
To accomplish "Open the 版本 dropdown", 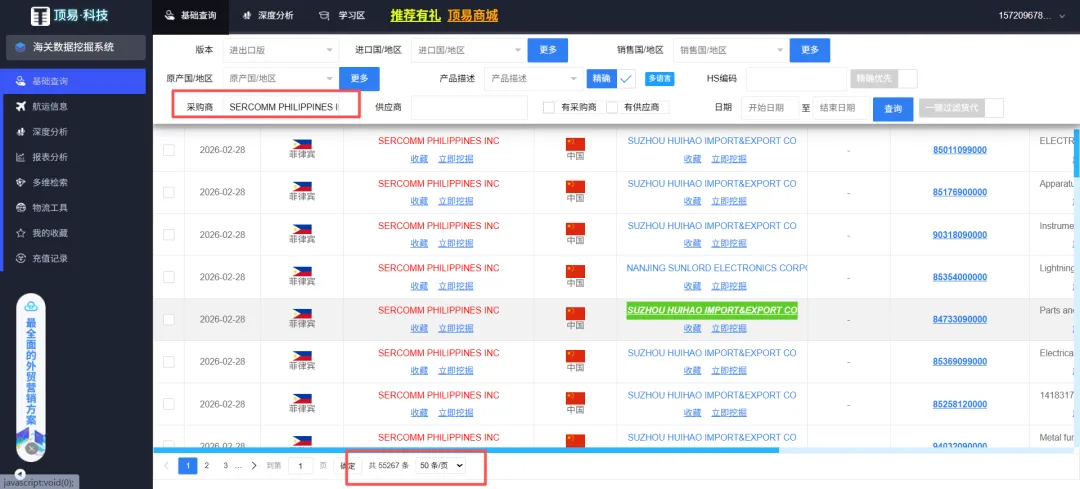I will 280,50.
